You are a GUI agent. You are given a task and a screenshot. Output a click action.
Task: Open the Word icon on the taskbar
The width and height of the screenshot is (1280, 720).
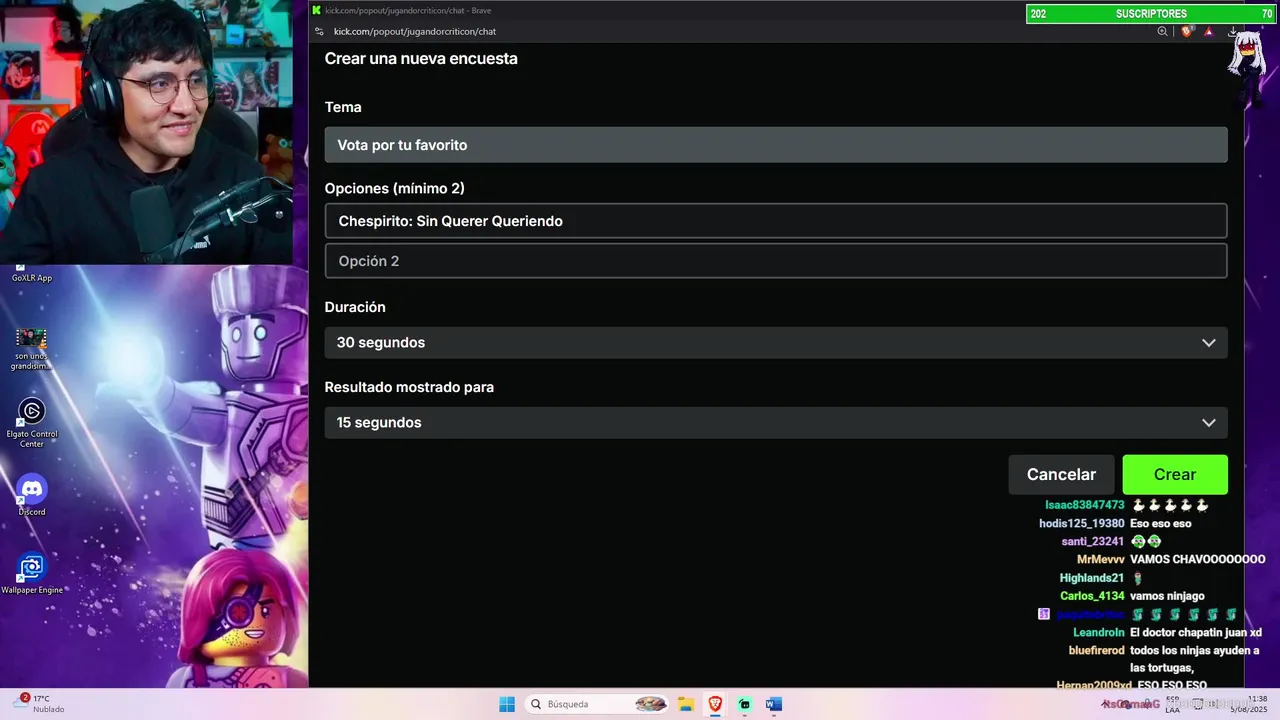[x=773, y=704]
